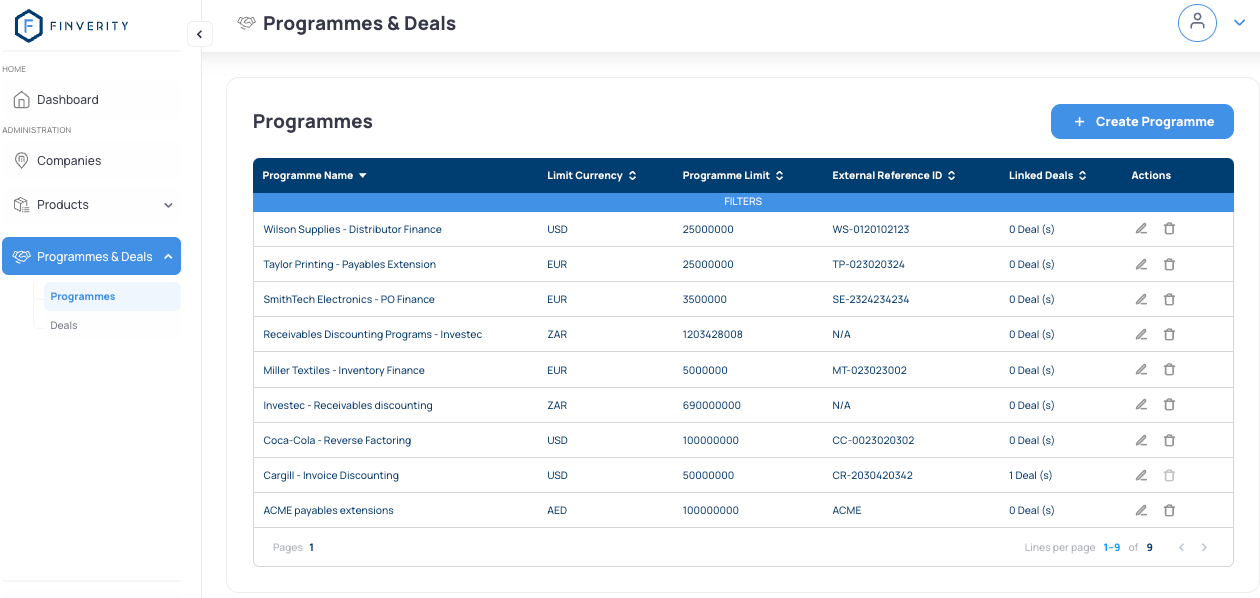Click the edit pencil for Wilson Supplies programme
1260x598 pixels.
pos(1141,229)
